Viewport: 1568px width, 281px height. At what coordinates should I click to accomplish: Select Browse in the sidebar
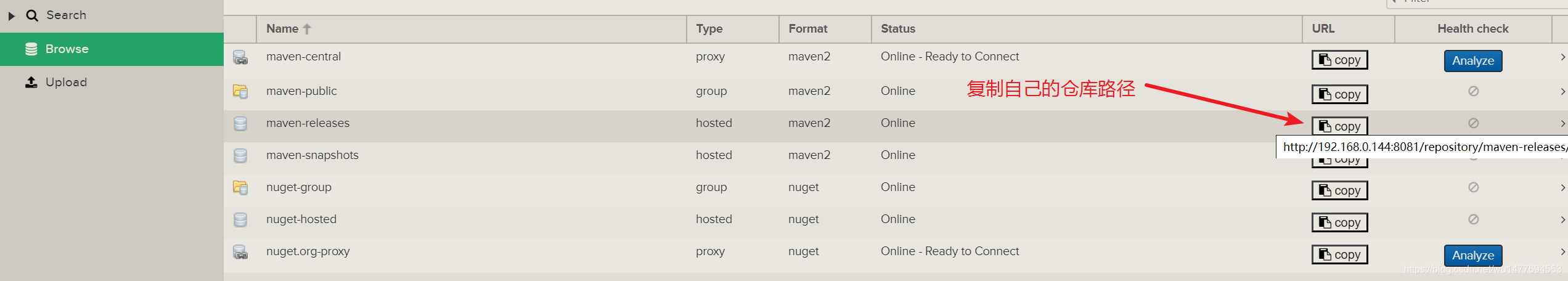tap(112, 49)
